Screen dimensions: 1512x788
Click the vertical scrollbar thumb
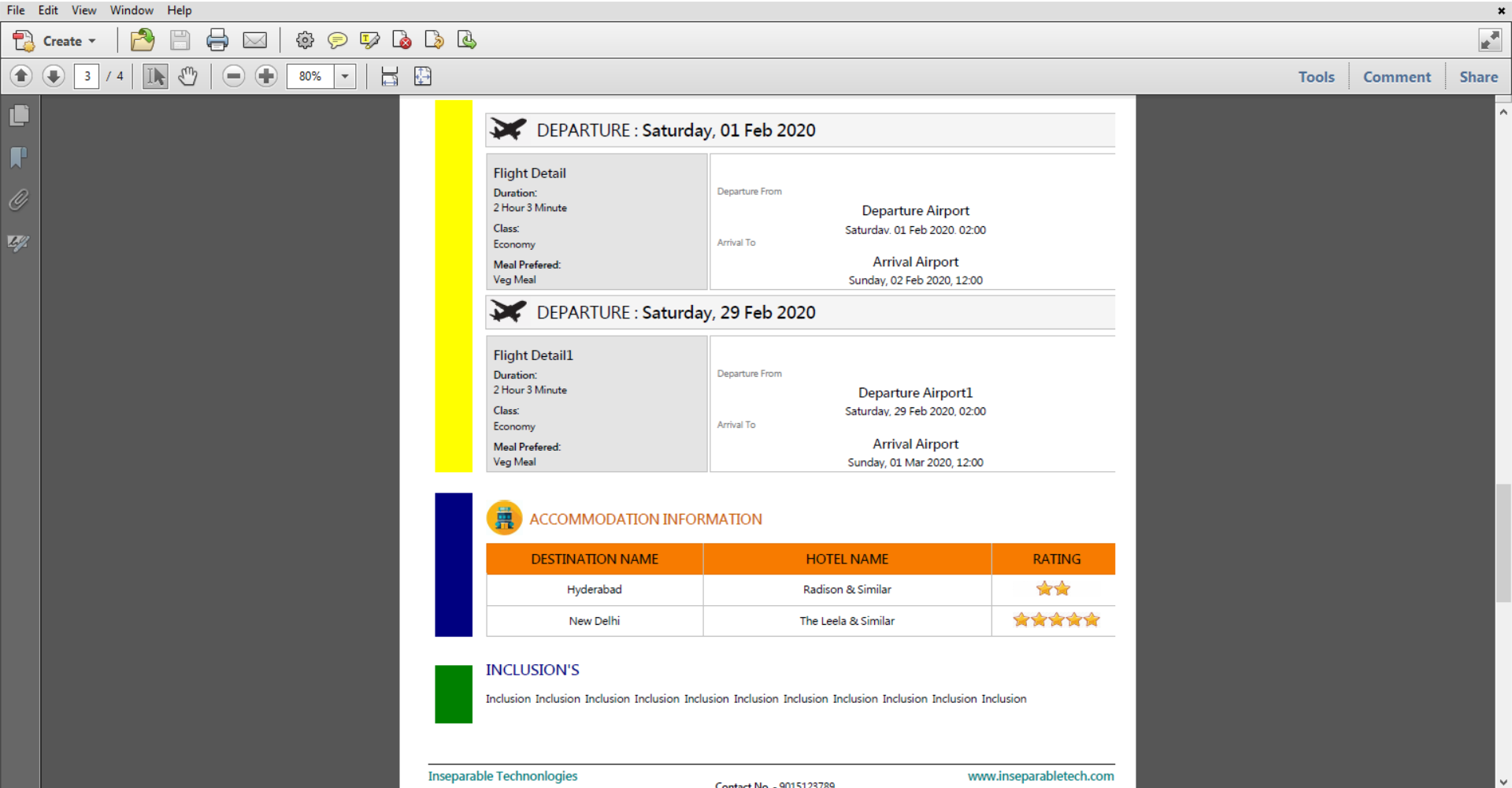[x=1503, y=543]
